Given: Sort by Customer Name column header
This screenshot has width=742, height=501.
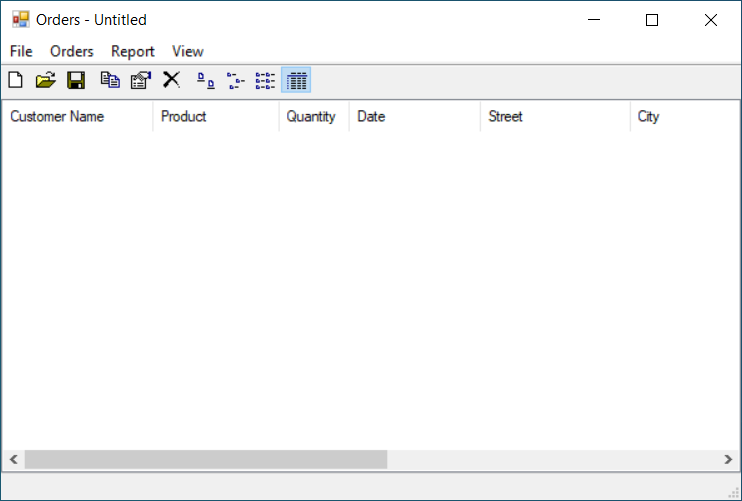Looking at the screenshot, I should 77,116.
